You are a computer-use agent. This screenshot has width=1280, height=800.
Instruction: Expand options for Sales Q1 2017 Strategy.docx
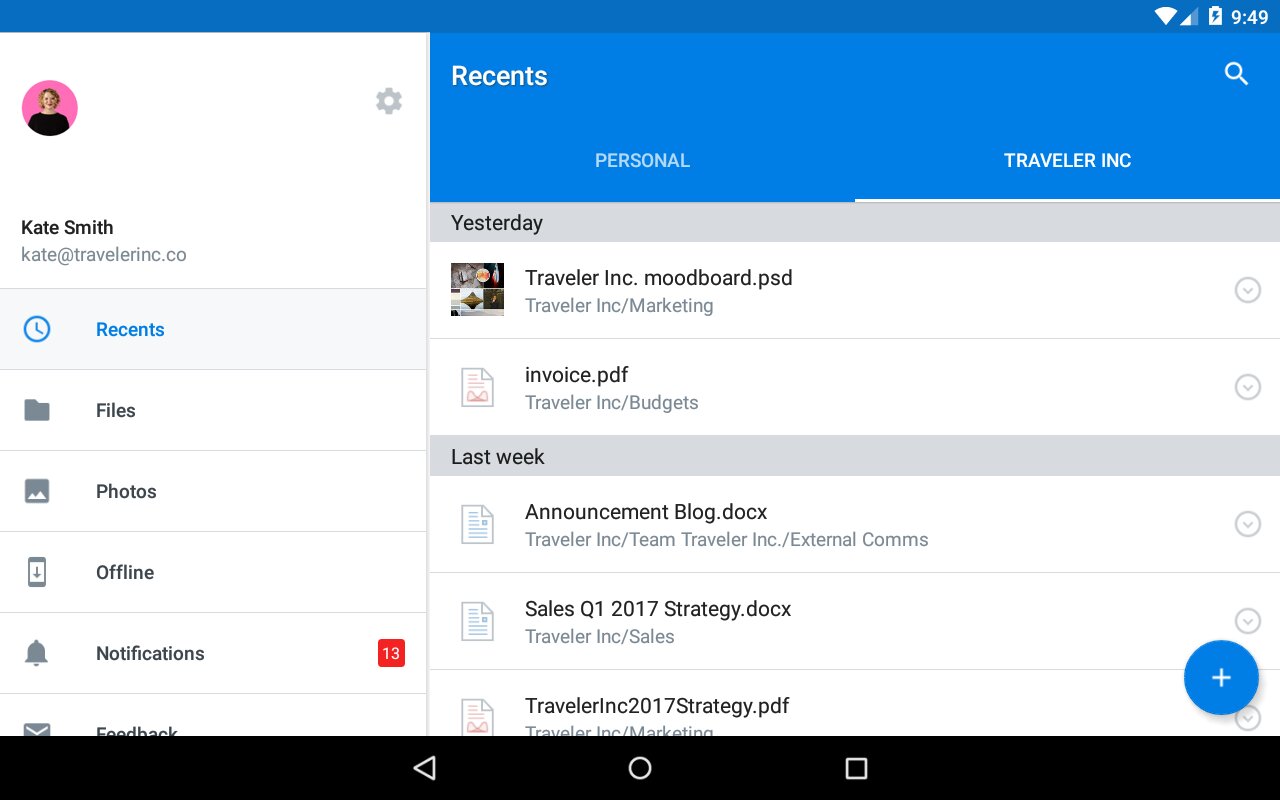click(x=1247, y=621)
